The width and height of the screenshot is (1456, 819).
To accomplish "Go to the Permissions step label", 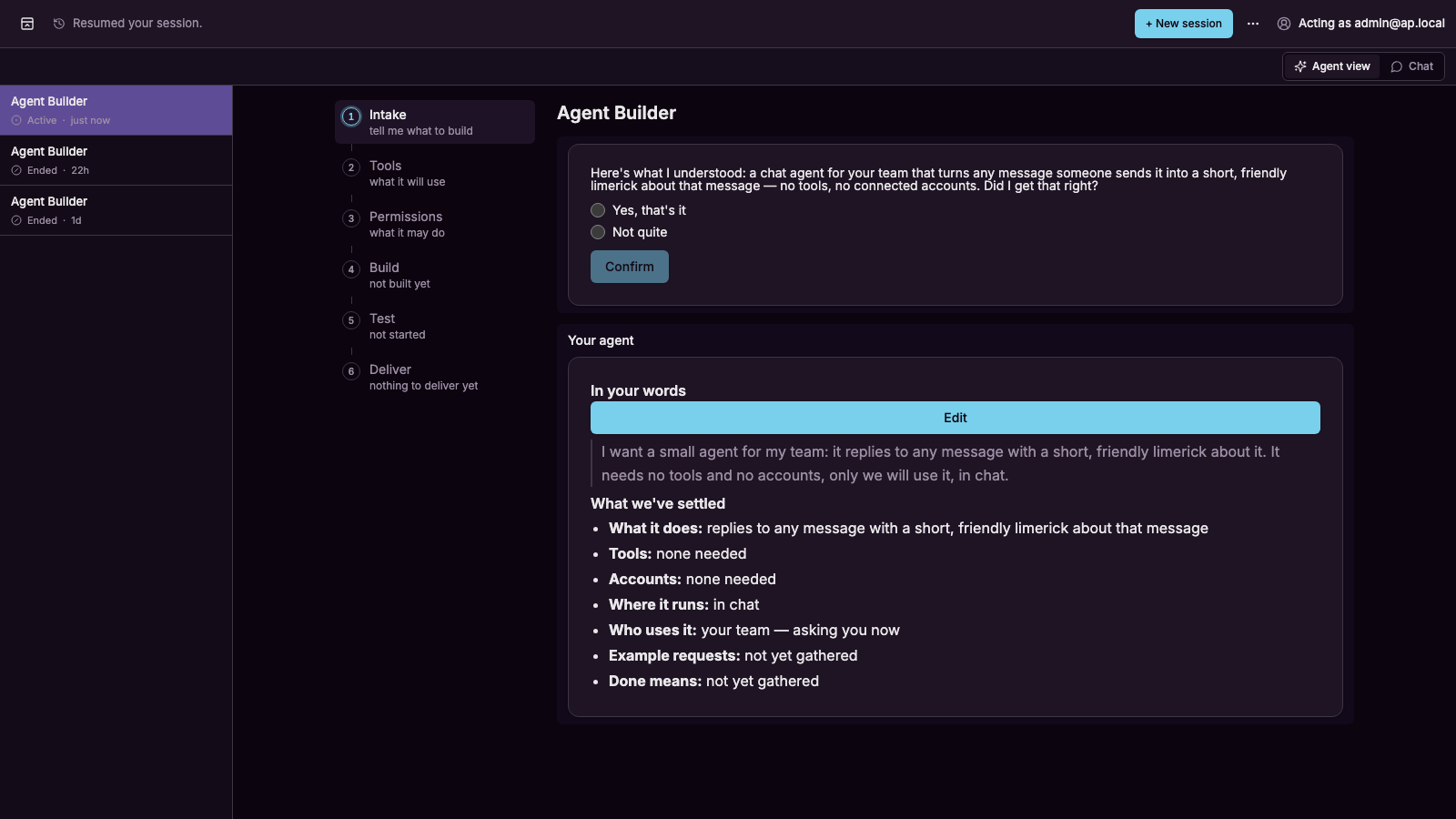I will tap(406, 217).
